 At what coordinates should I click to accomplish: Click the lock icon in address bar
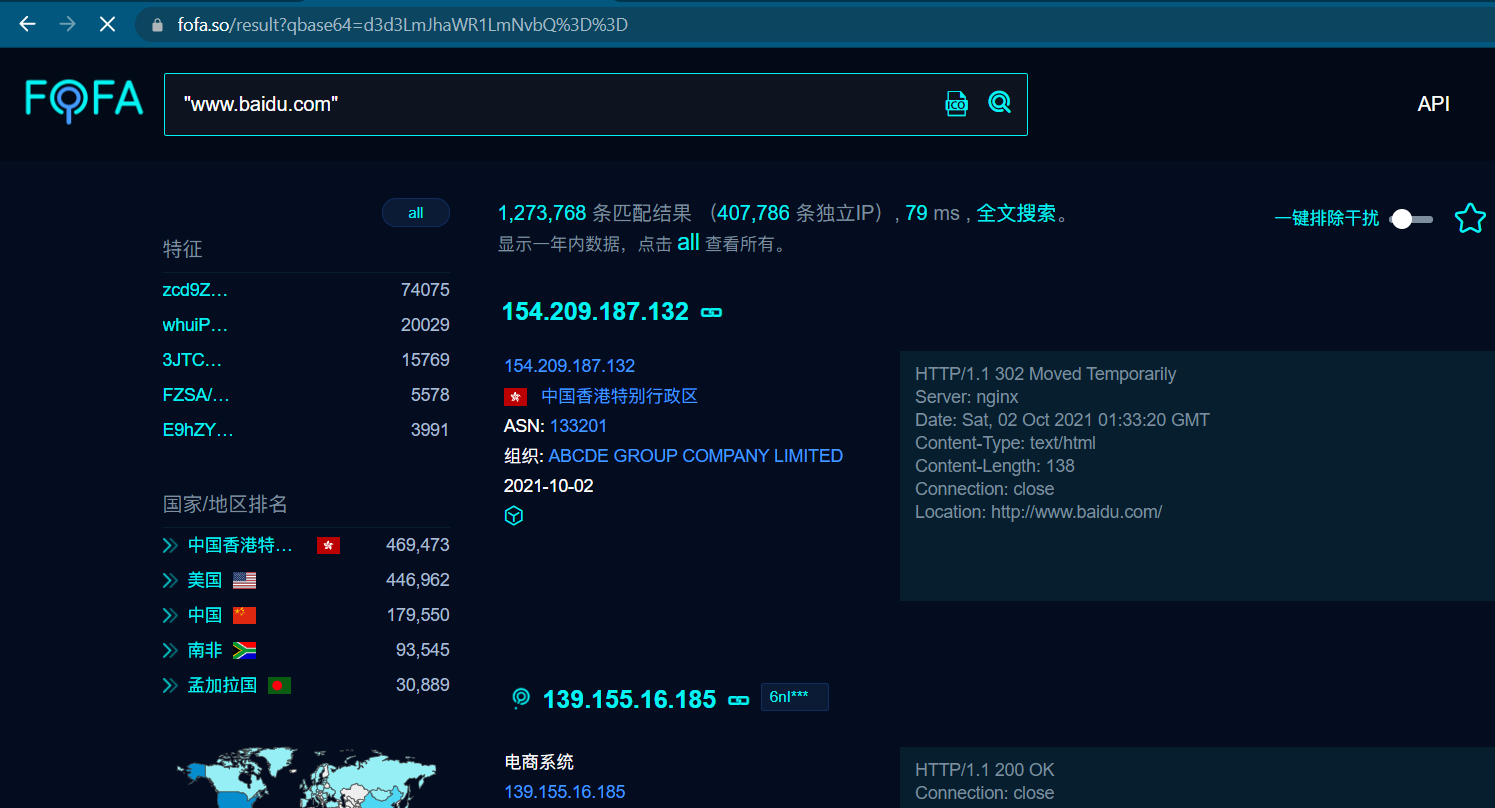[x=156, y=25]
